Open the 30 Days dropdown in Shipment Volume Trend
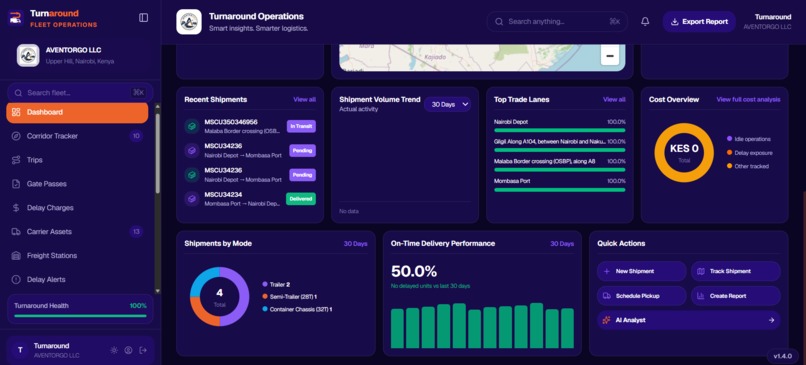The image size is (806, 365). point(447,104)
